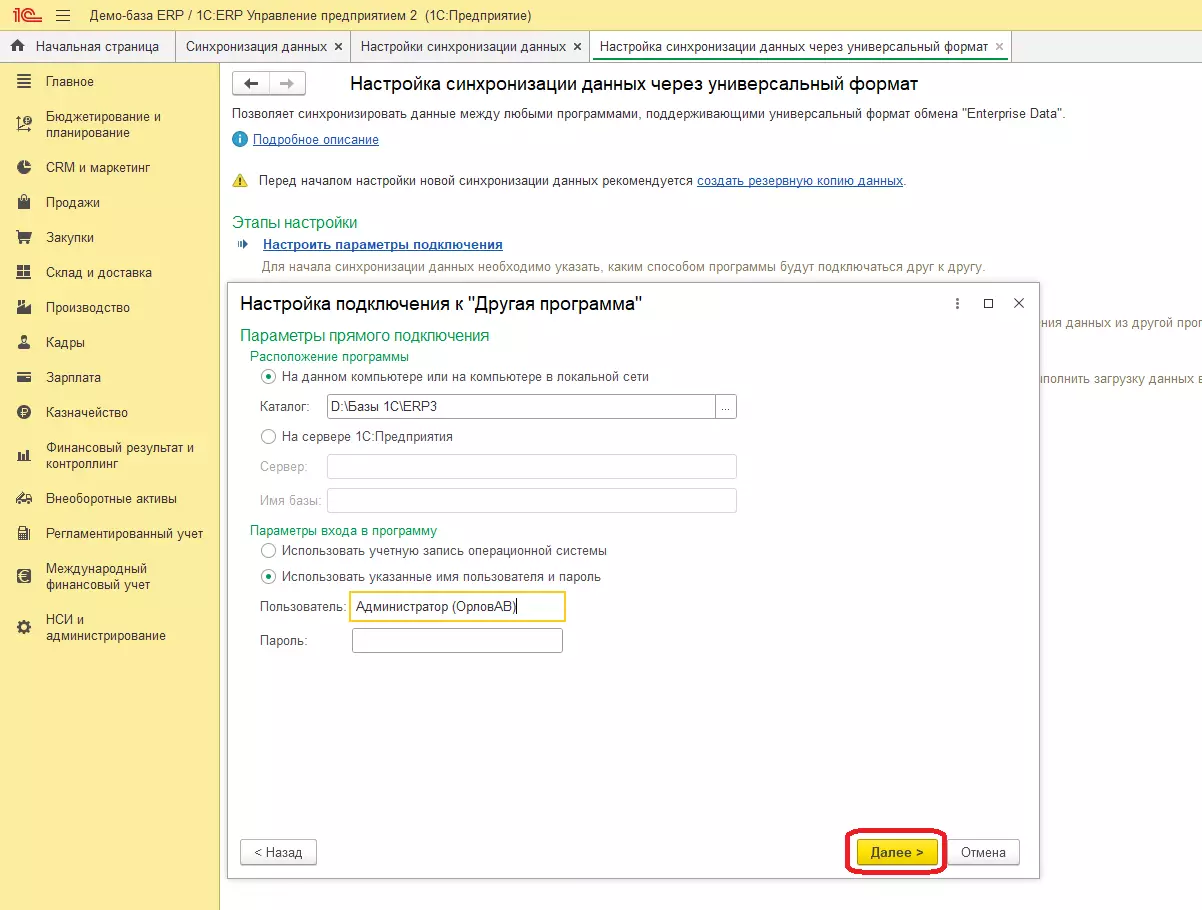Click the home icon on Начальная страница tab

click(17, 46)
